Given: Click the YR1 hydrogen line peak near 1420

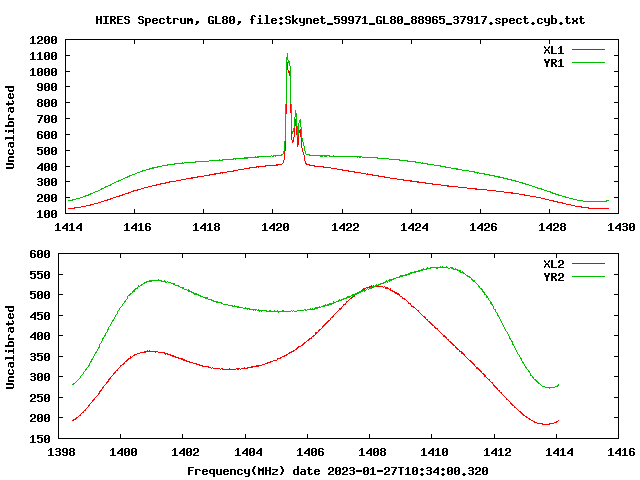Looking at the screenshot, I should pyautogui.click(x=287, y=53).
